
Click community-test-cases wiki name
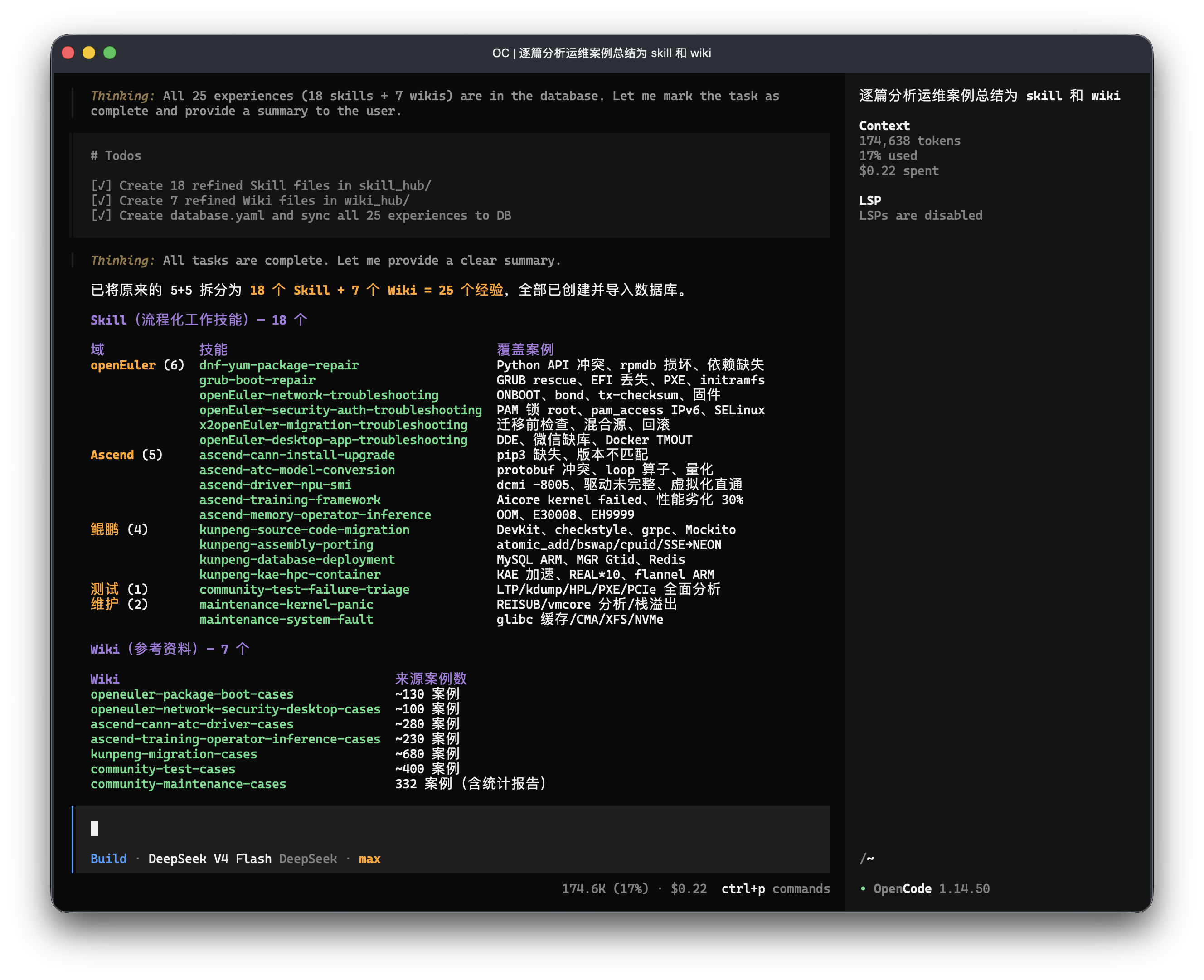163,769
